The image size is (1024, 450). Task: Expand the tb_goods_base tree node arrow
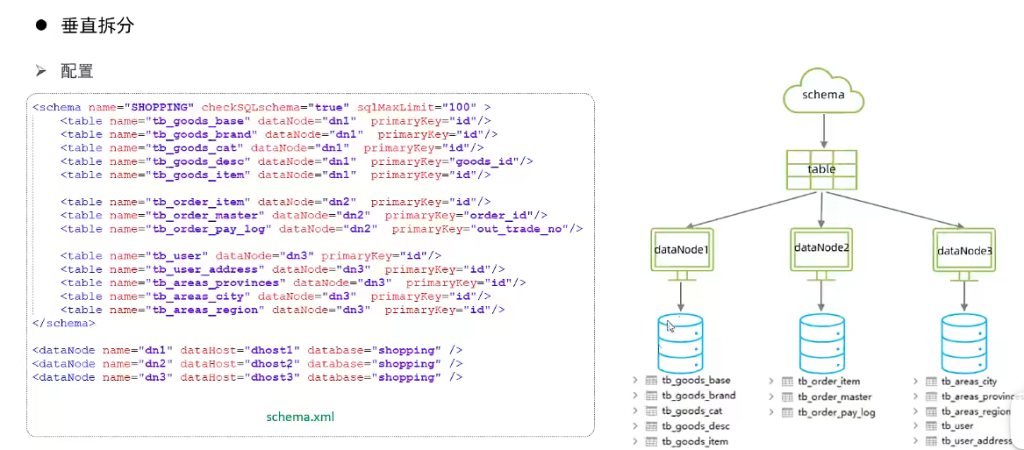tap(636, 381)
